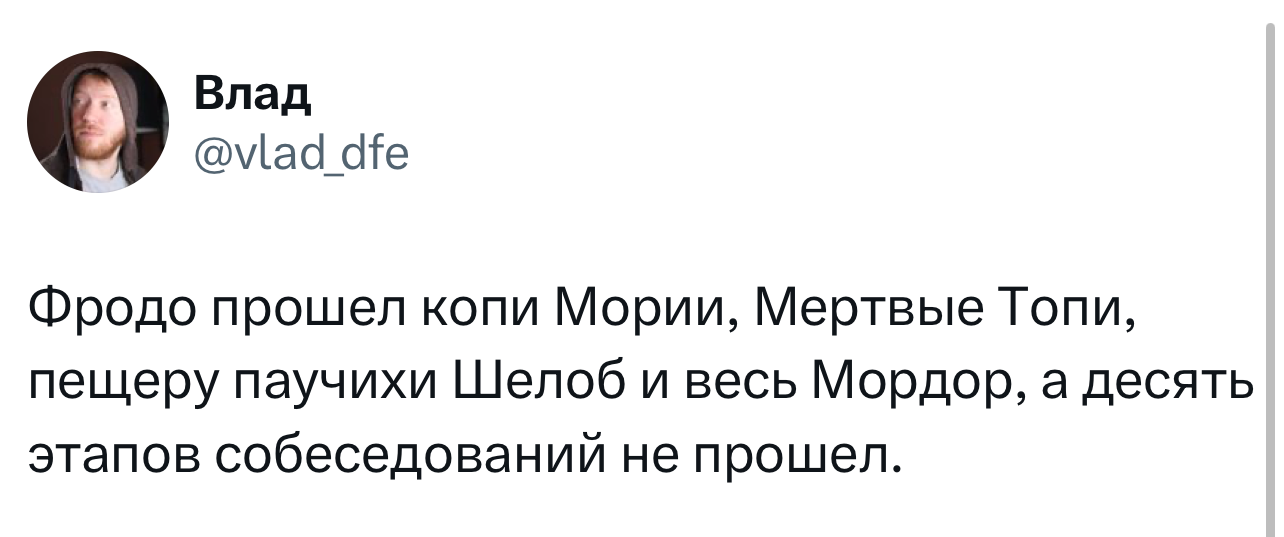
Task: Open Влад's profile avatar photo
Action: [98, 121]
